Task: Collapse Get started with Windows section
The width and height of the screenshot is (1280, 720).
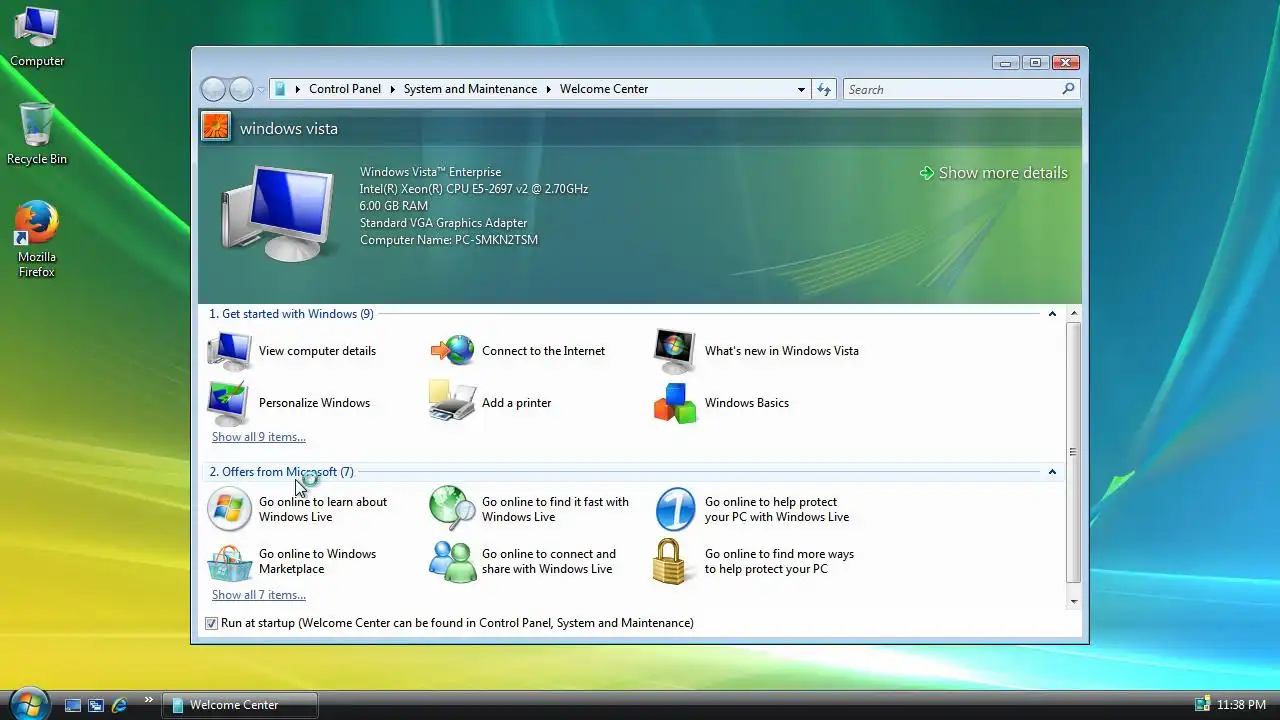Action: 1052,314
